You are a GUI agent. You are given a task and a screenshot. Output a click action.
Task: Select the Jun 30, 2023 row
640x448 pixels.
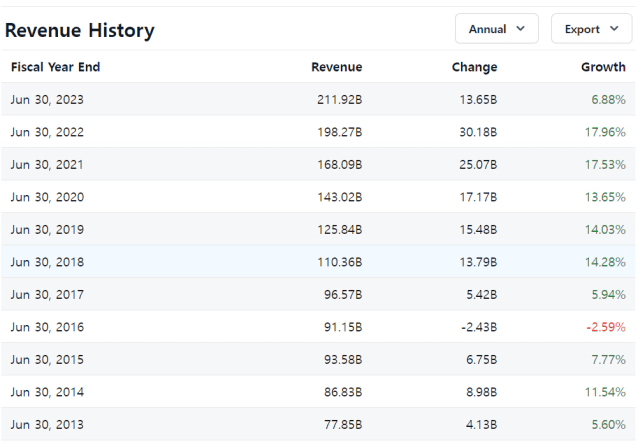pos(318,99)
